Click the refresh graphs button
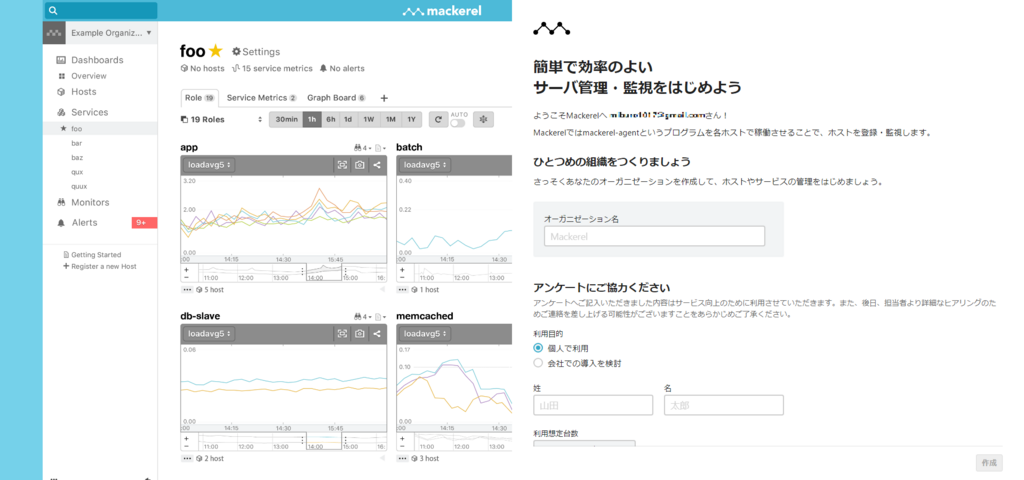The width and height of the screenshot is (1024, 480). (x=438, y=120)
